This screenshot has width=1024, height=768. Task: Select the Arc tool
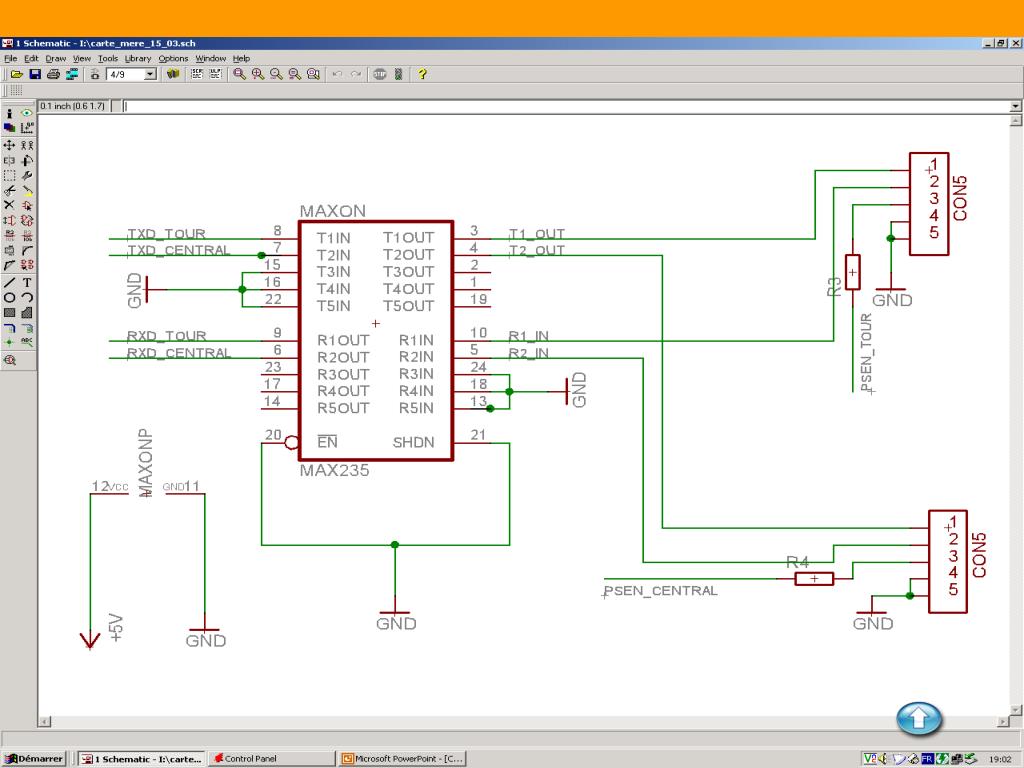[27, 298]
